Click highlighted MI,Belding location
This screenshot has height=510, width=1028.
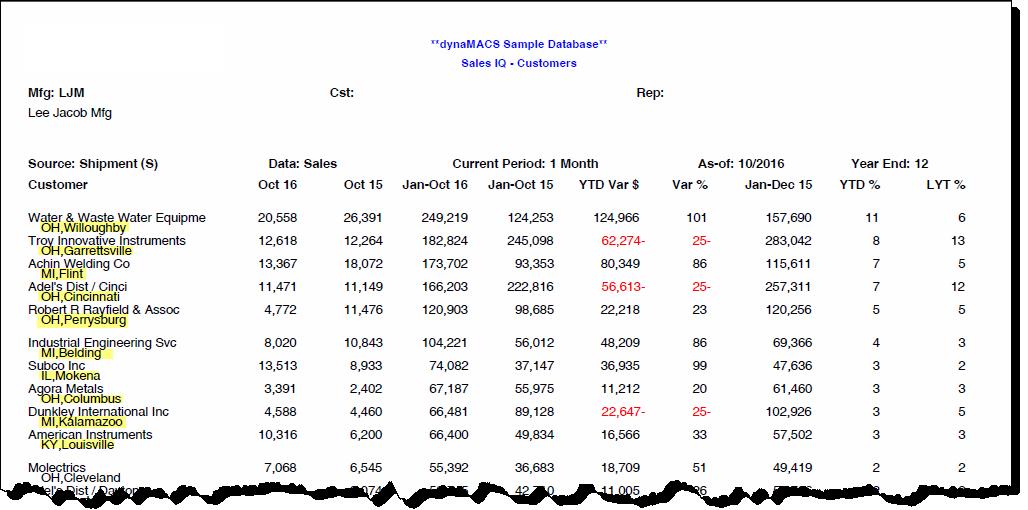[71, 353]
